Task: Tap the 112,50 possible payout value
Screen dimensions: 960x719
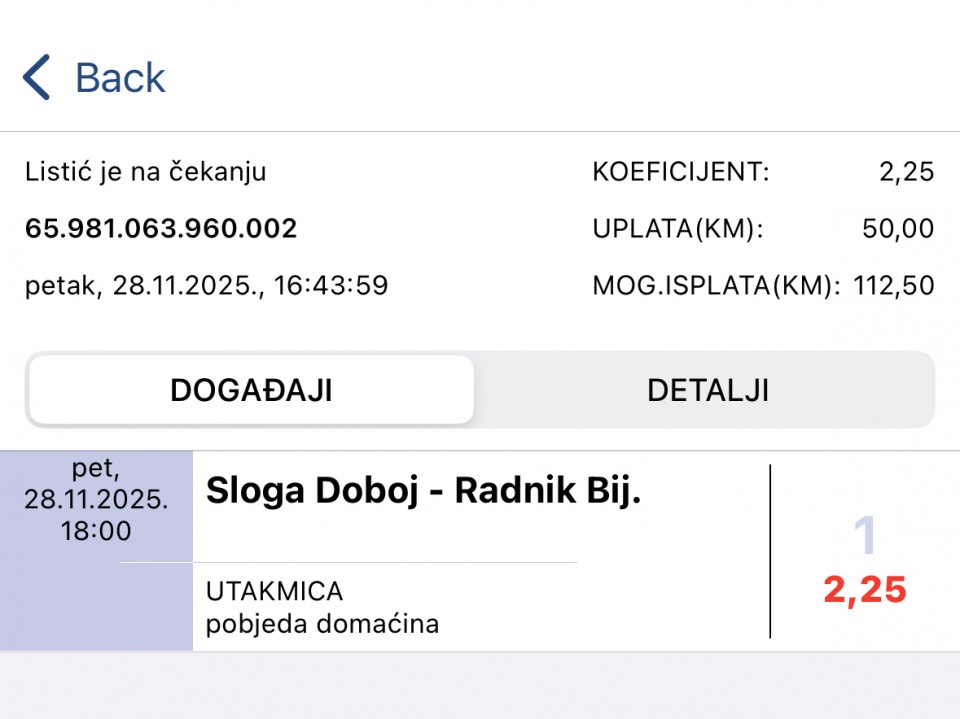Action: tap(893, 286)
